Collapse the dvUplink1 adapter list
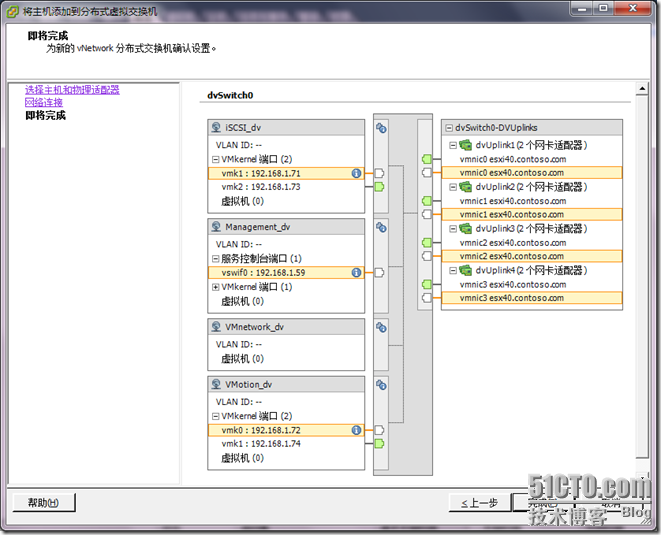 point(453,145)
